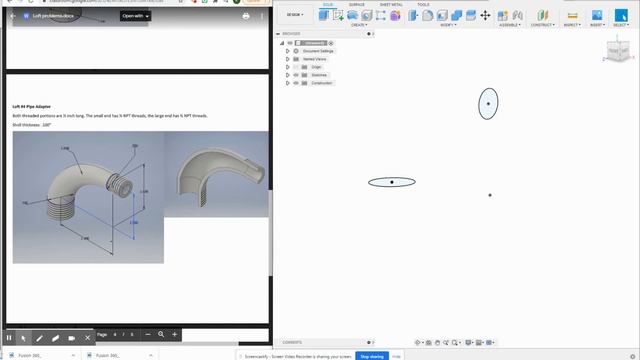The image size is (640, 360).
Task: Switch to the Sheet Metal tab
Action: pyautogui.click(x=391, y=4)
